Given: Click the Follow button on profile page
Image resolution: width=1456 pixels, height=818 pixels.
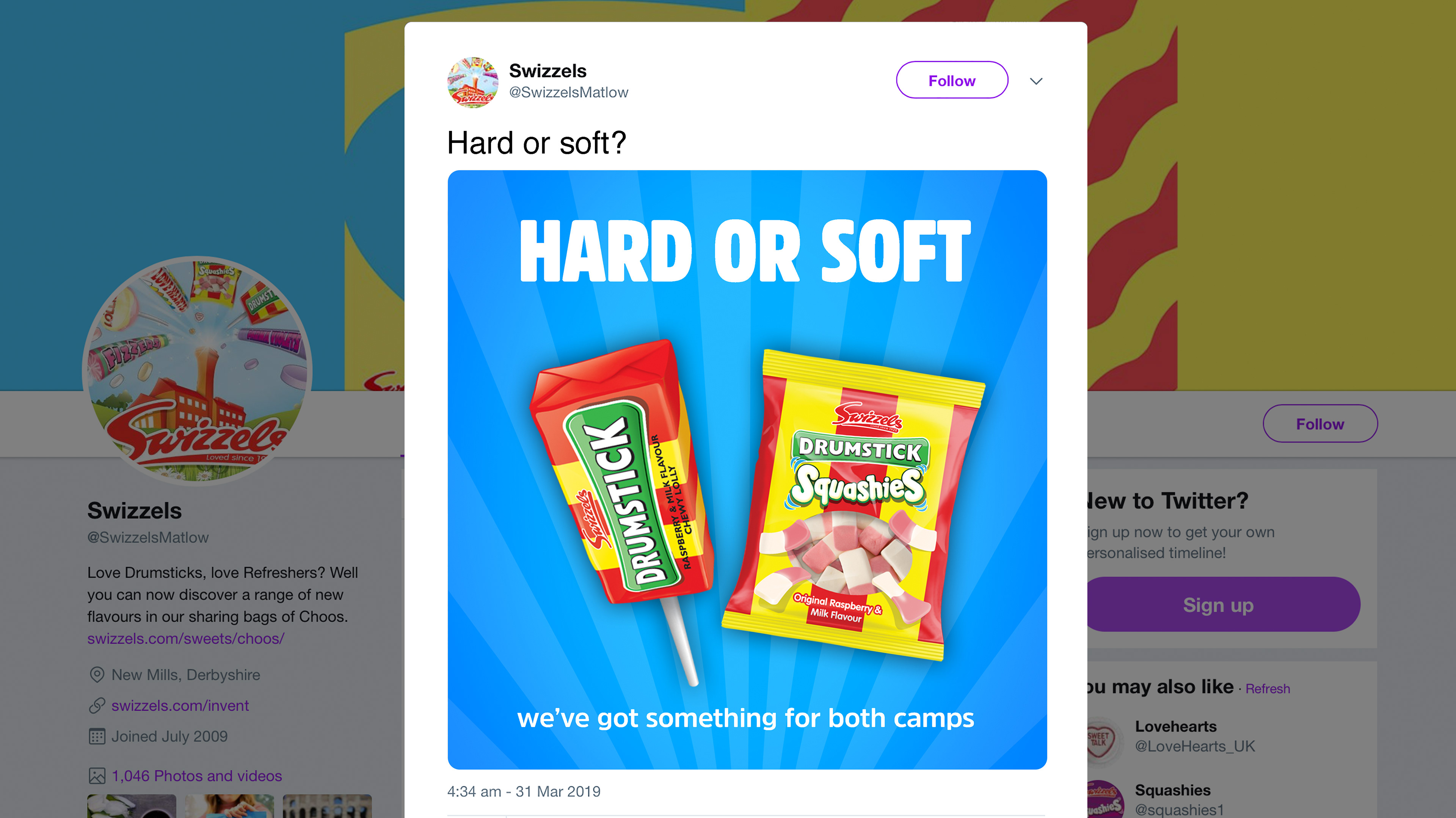Looking at the screenshot, I should tap(1320, 424).
